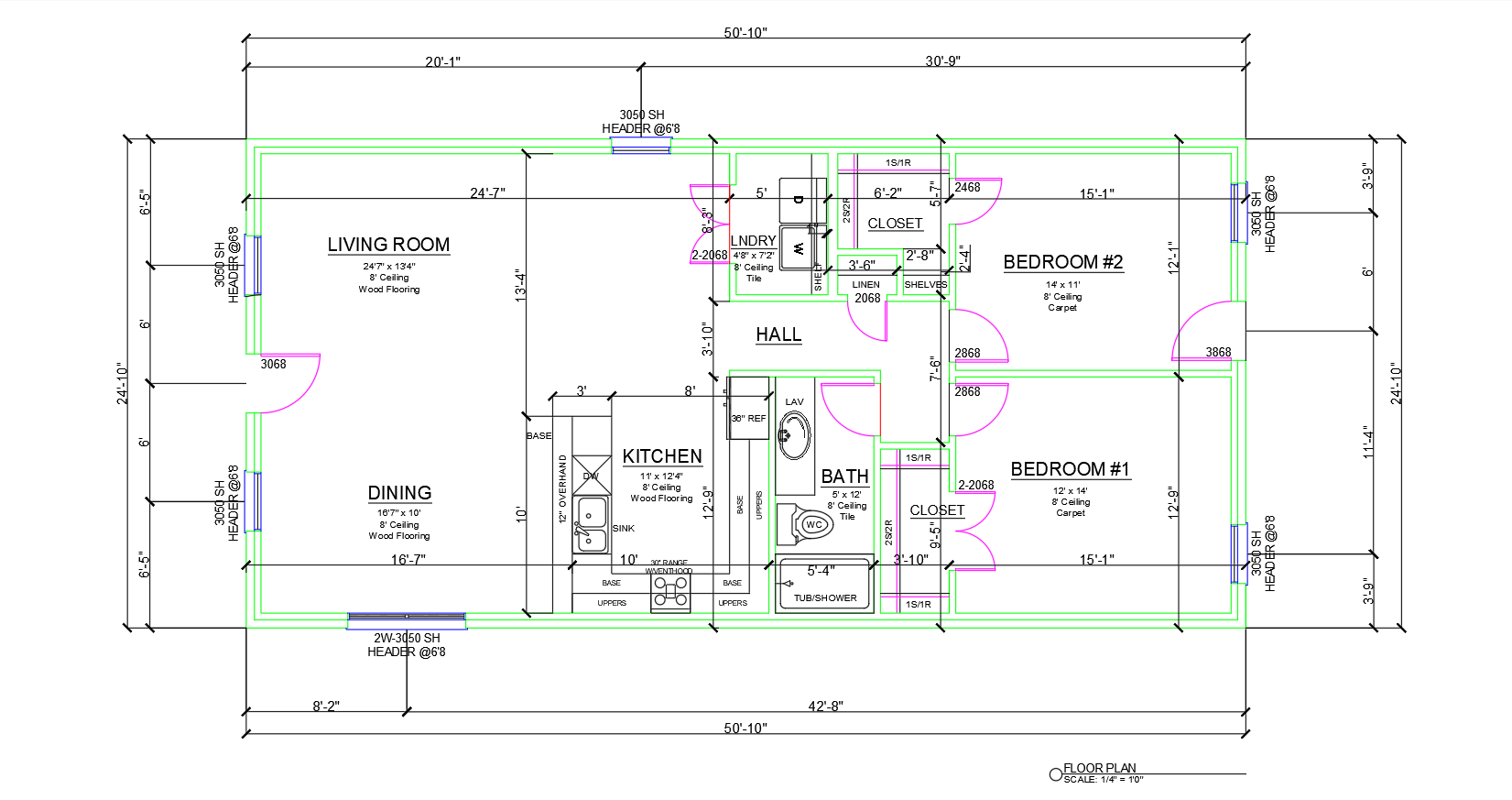Select the 30'-9" top dimension
This screenshot has width=1512, height=800.
(x=942, y=60)
